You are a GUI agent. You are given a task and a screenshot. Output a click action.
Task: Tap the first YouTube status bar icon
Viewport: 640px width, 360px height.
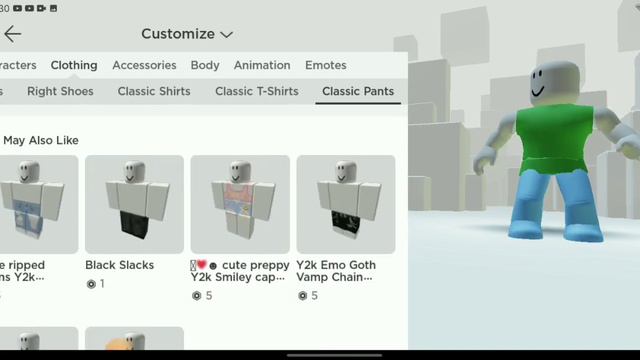tap(18, 8)
